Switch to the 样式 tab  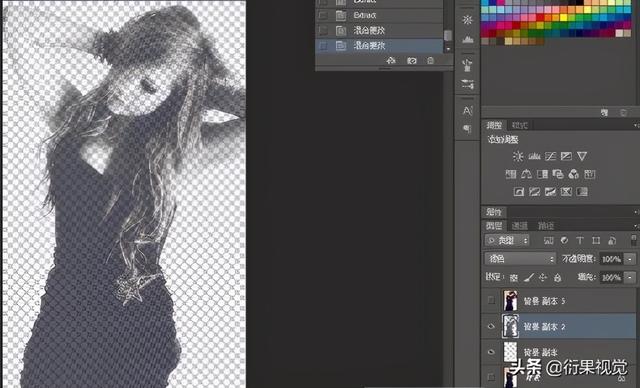click(520, 125)
